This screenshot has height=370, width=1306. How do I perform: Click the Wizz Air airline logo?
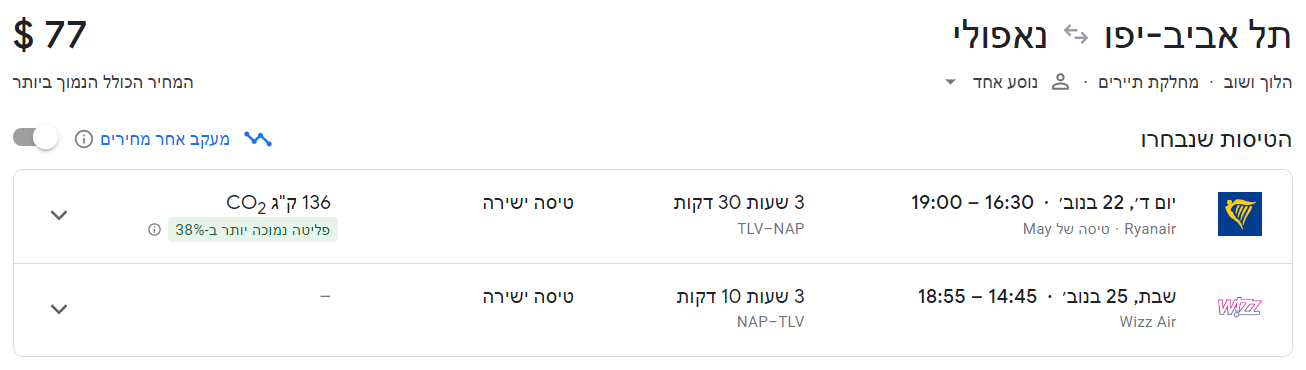coord(1239,308)
